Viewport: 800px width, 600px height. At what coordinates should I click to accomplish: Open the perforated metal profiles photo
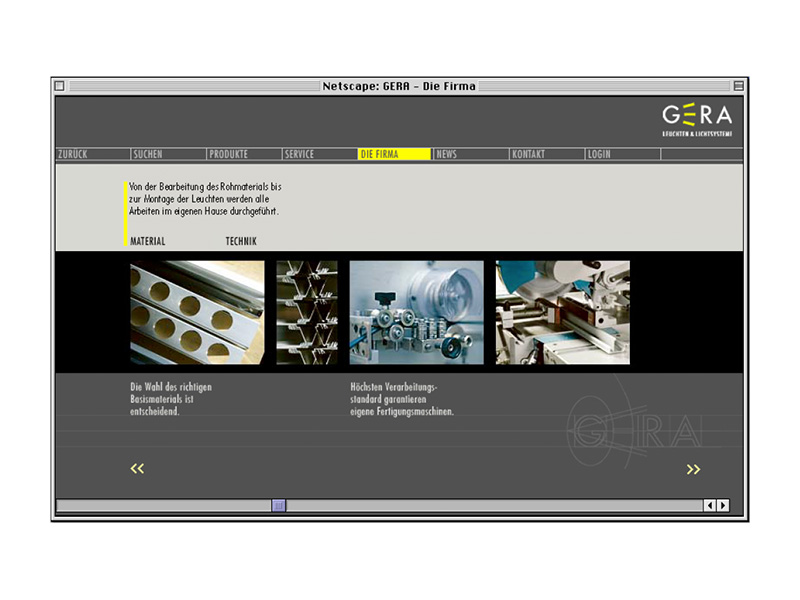[197, 313]
